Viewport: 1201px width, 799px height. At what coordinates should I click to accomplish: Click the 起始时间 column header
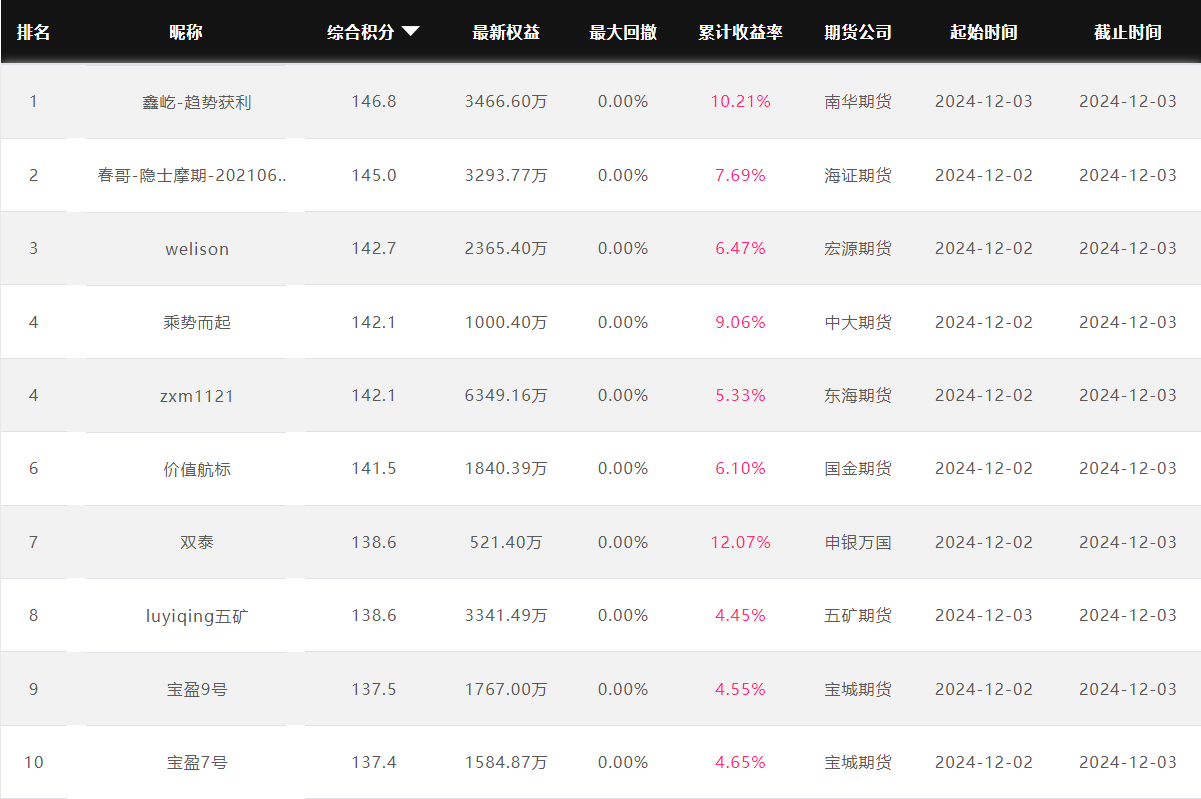pos(984,32)
